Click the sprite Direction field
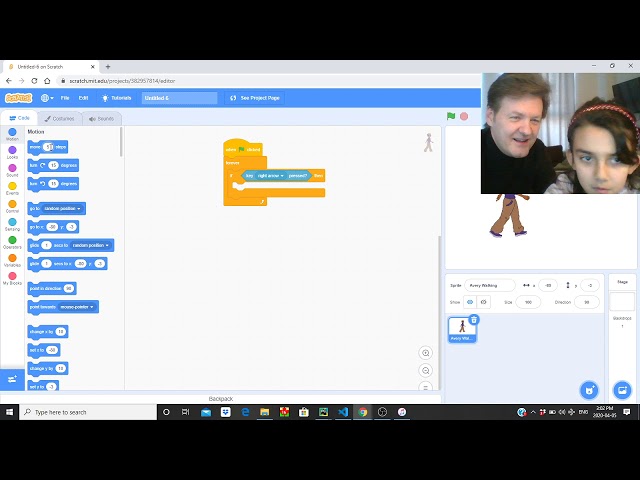Screen dimensions: 640x480 coord(587,302)
